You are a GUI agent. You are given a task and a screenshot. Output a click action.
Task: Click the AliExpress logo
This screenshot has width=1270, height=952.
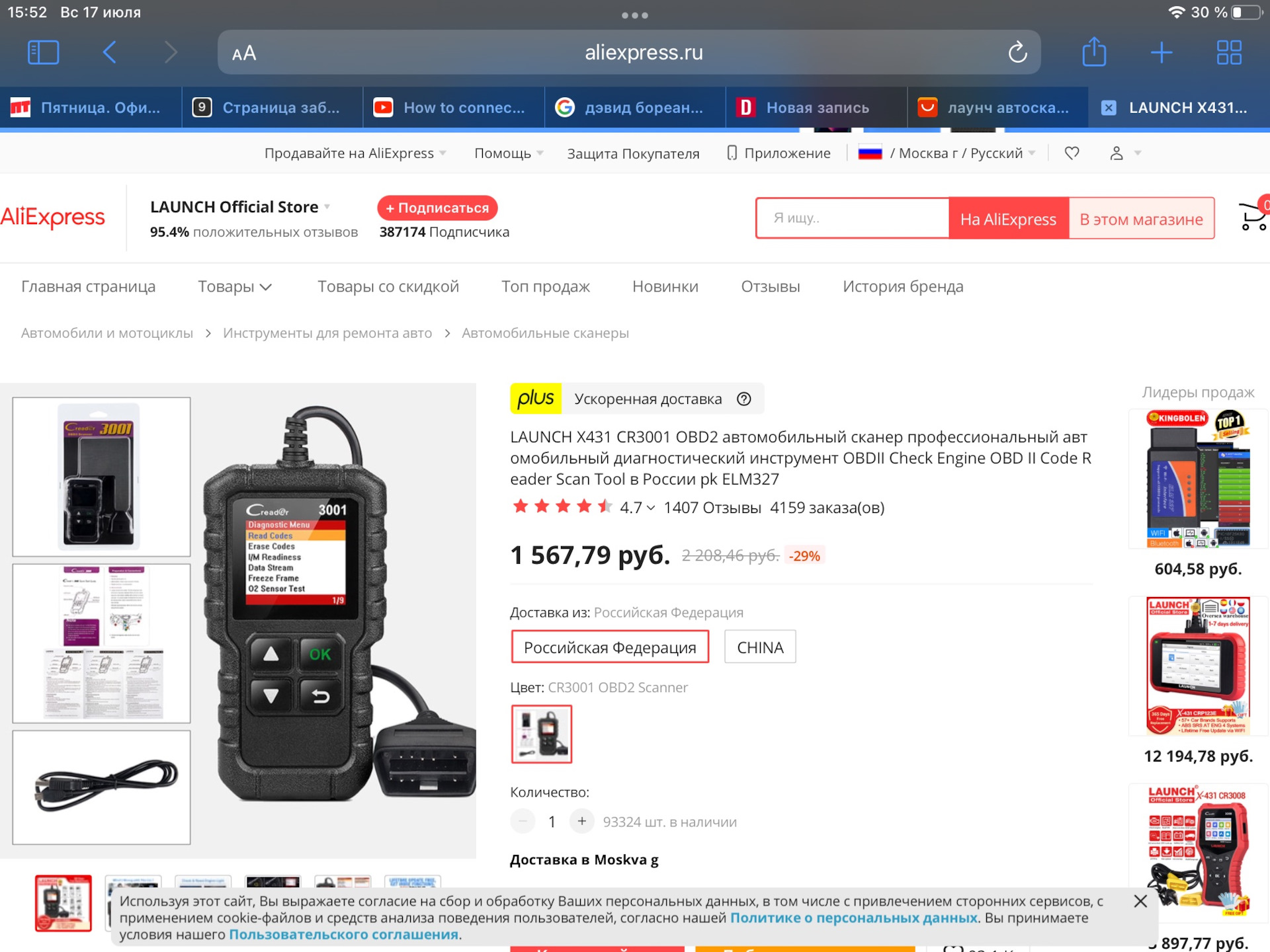pos(53,217)
